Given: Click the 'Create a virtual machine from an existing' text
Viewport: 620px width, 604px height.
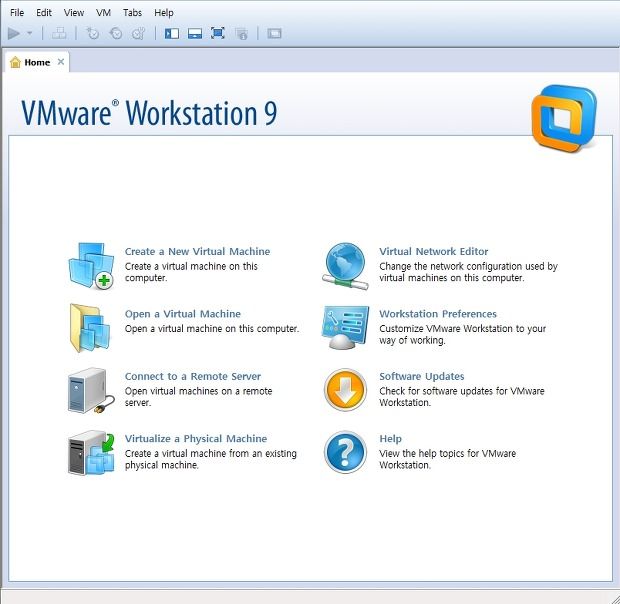Looking at the screenshot, I should point(211,459).
